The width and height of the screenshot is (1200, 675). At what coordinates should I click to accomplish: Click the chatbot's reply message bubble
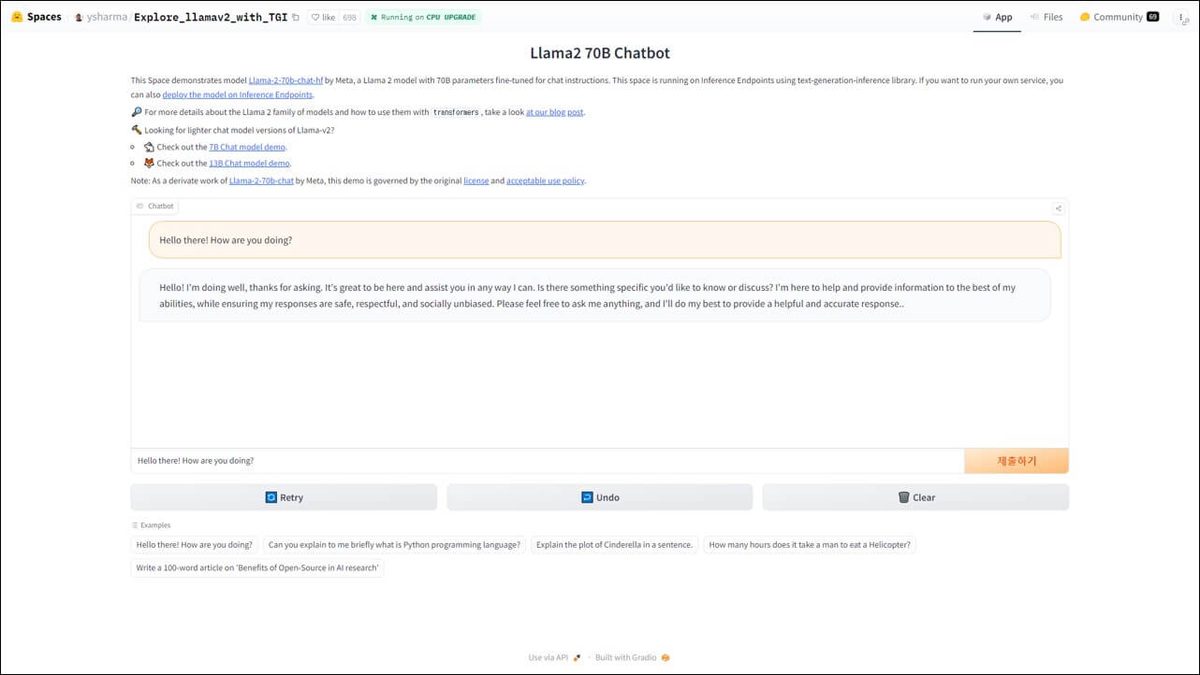595,295
